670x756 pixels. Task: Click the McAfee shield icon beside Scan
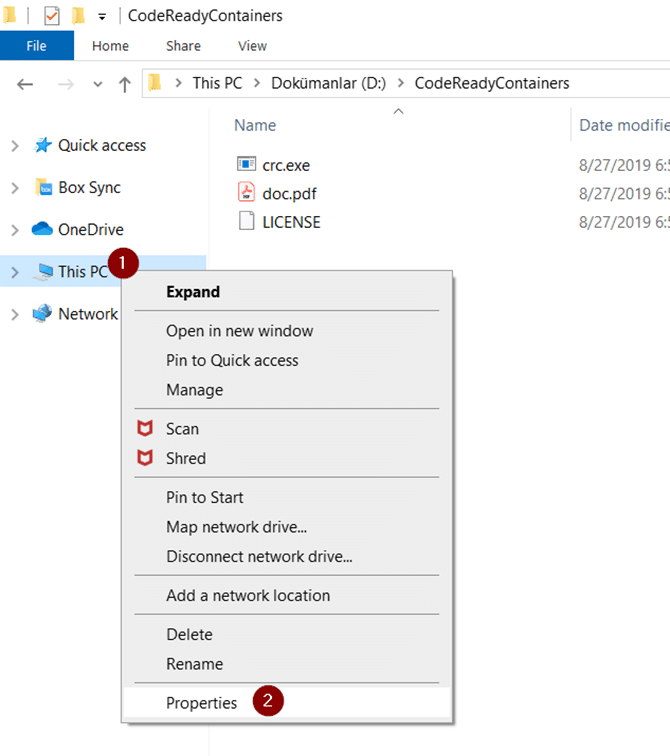point(145,428)
